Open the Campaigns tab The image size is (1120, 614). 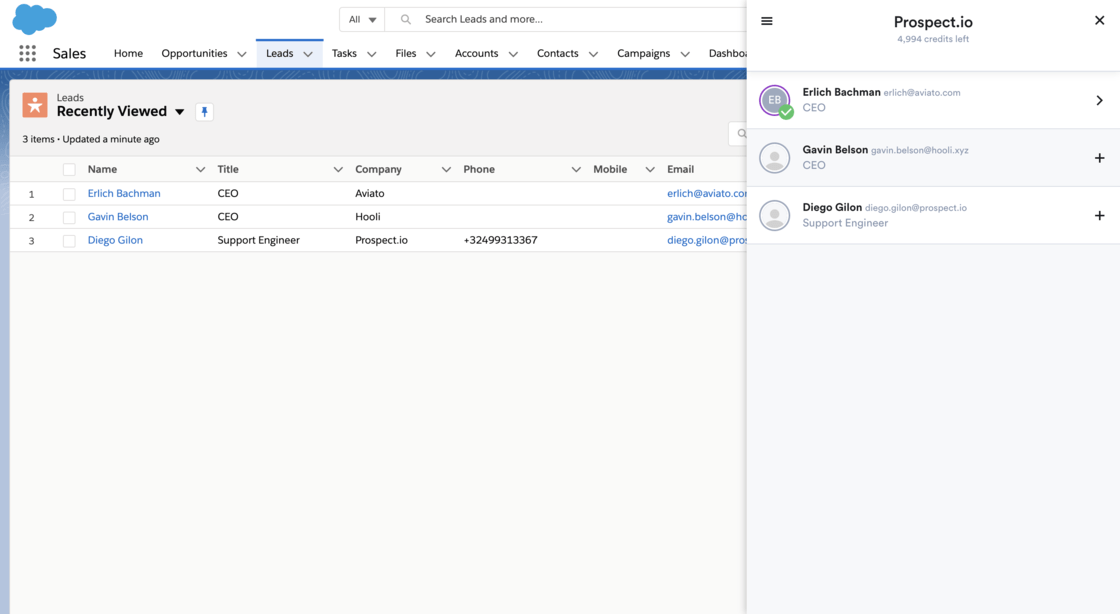644,54
